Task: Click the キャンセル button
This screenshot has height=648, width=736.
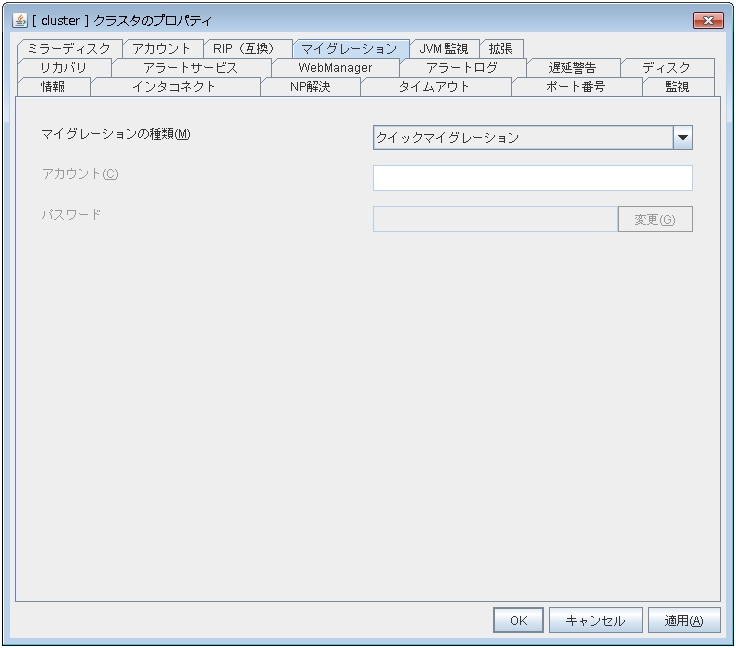Action: [x=595, y=620]
